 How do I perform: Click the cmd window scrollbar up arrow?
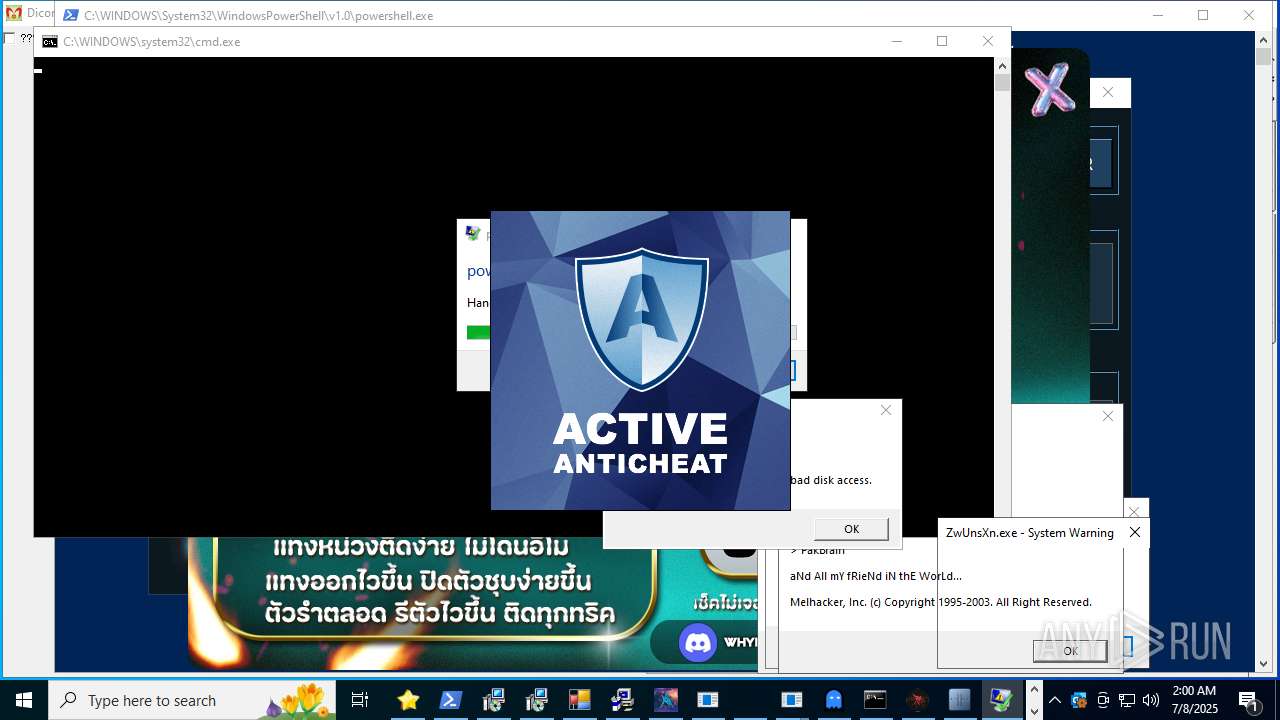click(1002, 66)
